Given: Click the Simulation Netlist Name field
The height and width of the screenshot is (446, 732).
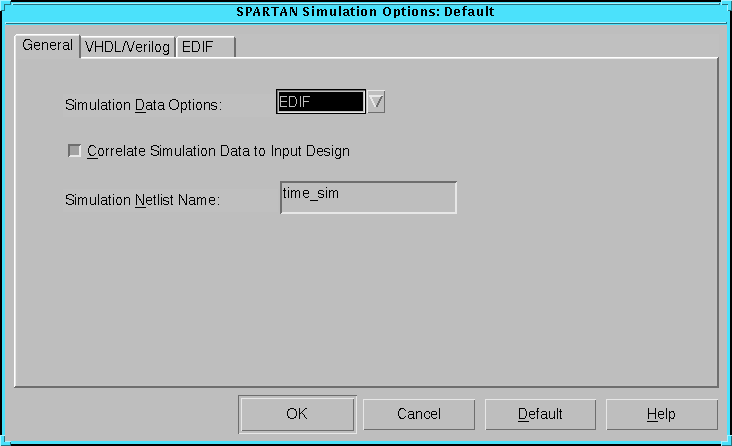Looking at the screenshot, I should pos(368,198).
